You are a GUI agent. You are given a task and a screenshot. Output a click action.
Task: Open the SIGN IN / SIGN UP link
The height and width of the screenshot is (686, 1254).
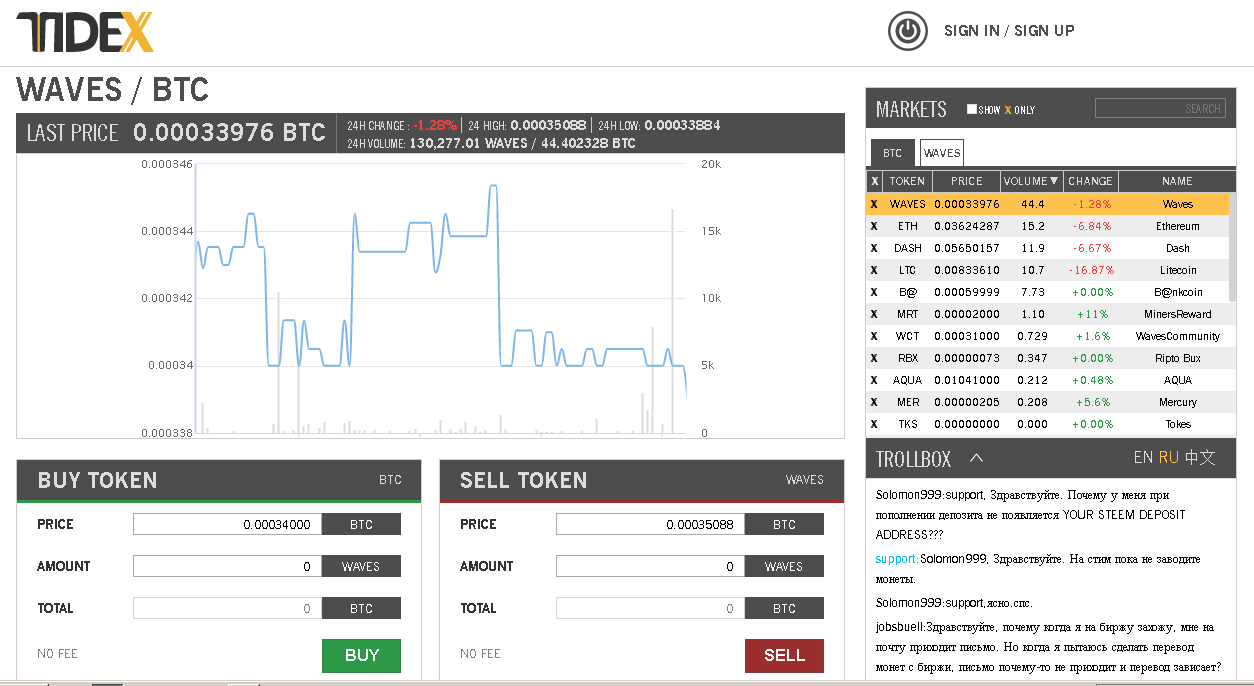1009,31
